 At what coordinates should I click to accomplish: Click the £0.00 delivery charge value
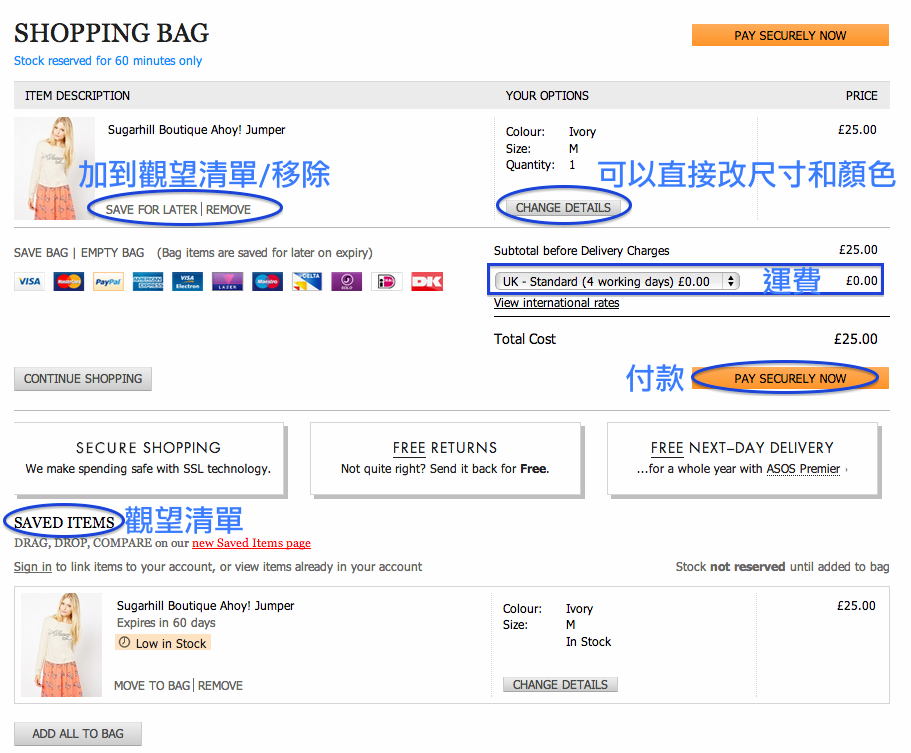[x=862, y=281]
